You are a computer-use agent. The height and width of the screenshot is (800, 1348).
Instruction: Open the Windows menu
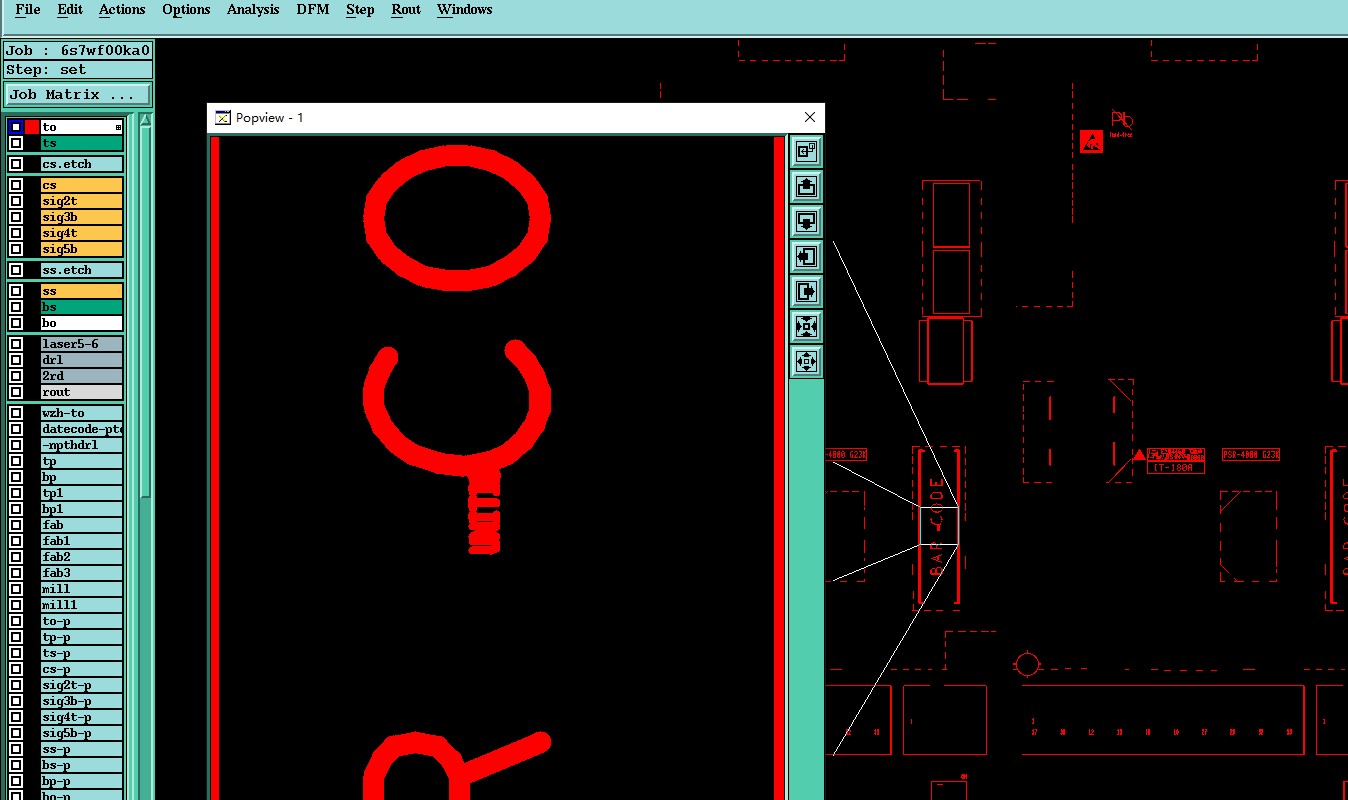464,10
